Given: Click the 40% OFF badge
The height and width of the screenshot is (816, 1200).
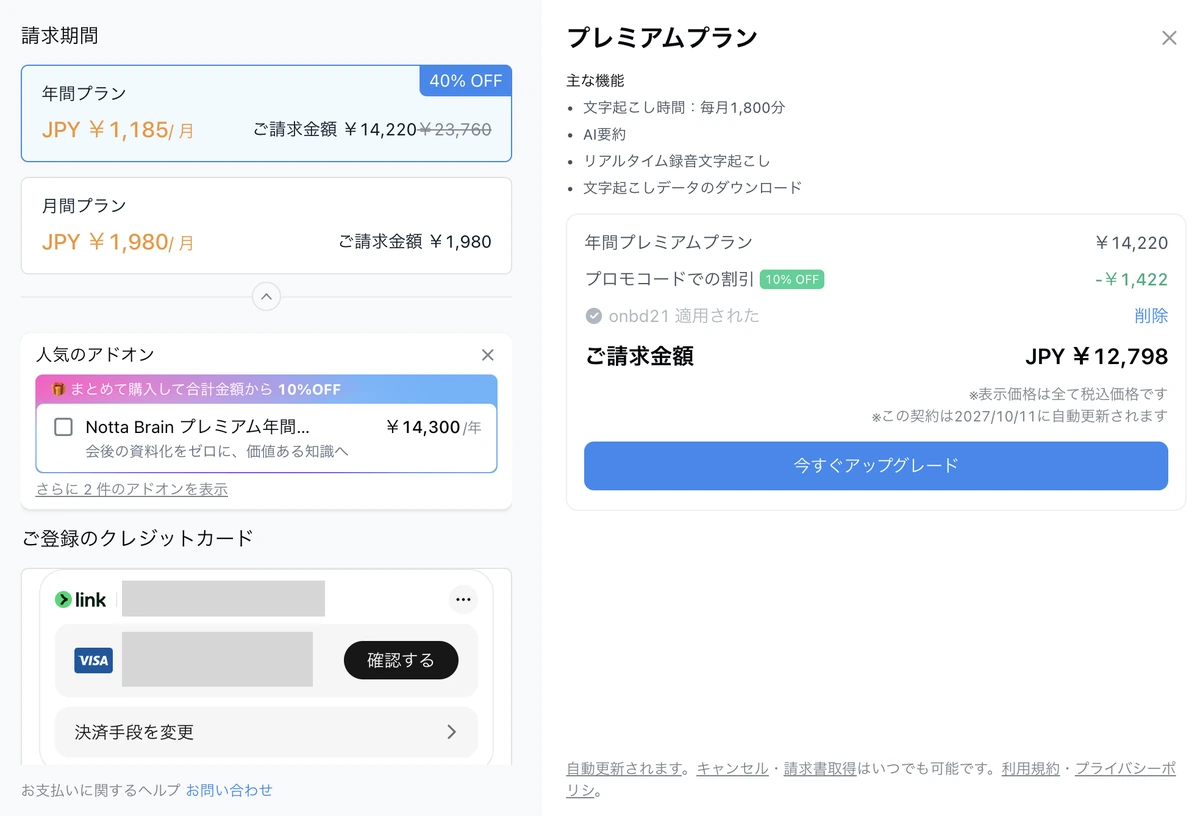Looking at the screenshot, I should pos(466,81).
